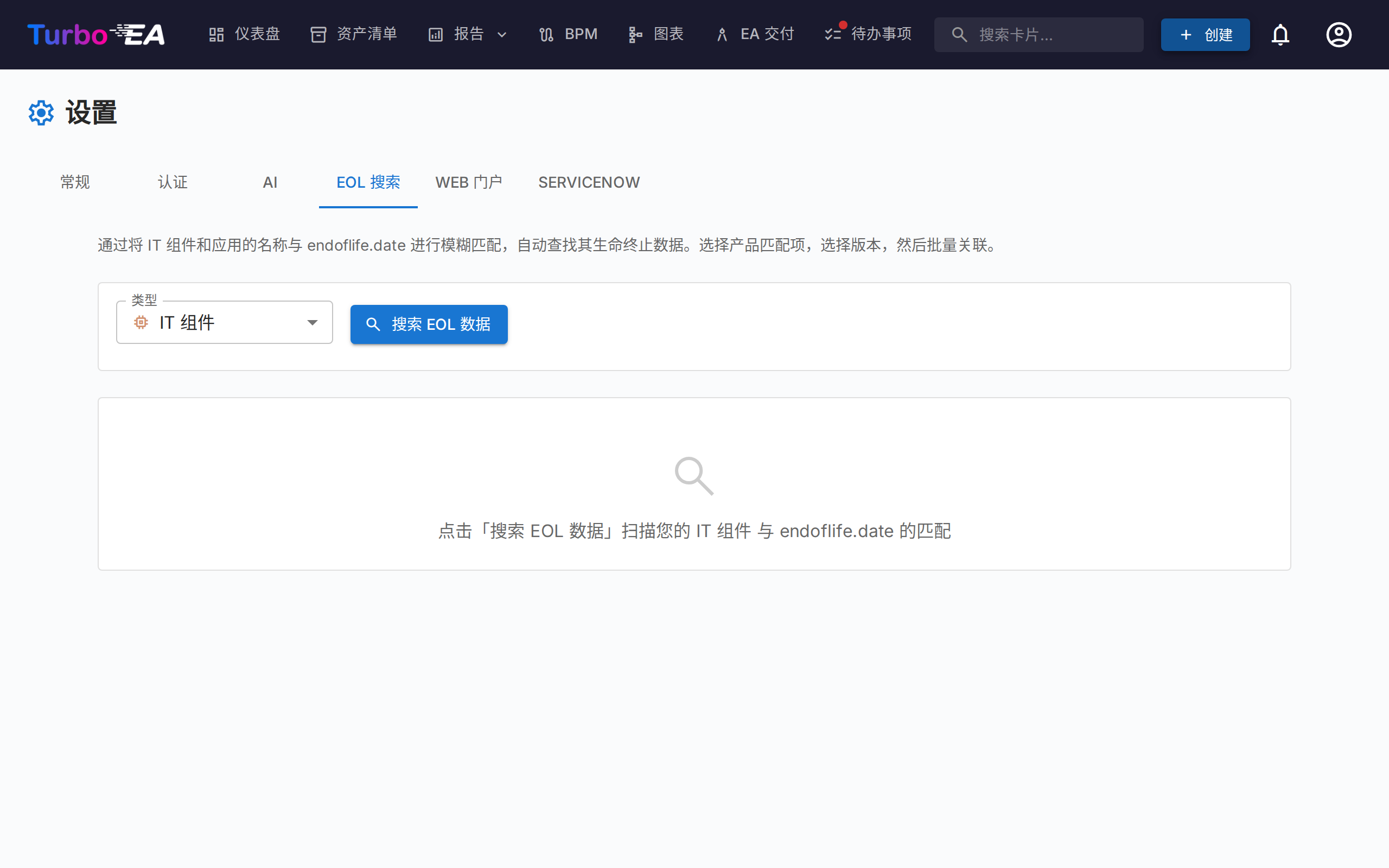Expand the 报告 menu chevron

point(504,34)
